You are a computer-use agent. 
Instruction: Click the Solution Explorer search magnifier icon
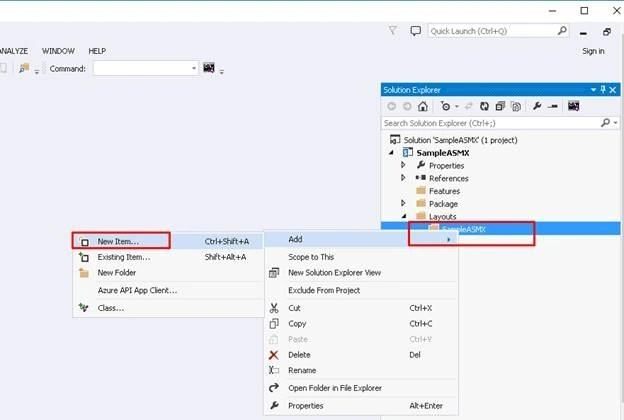[x=605, y=123]
